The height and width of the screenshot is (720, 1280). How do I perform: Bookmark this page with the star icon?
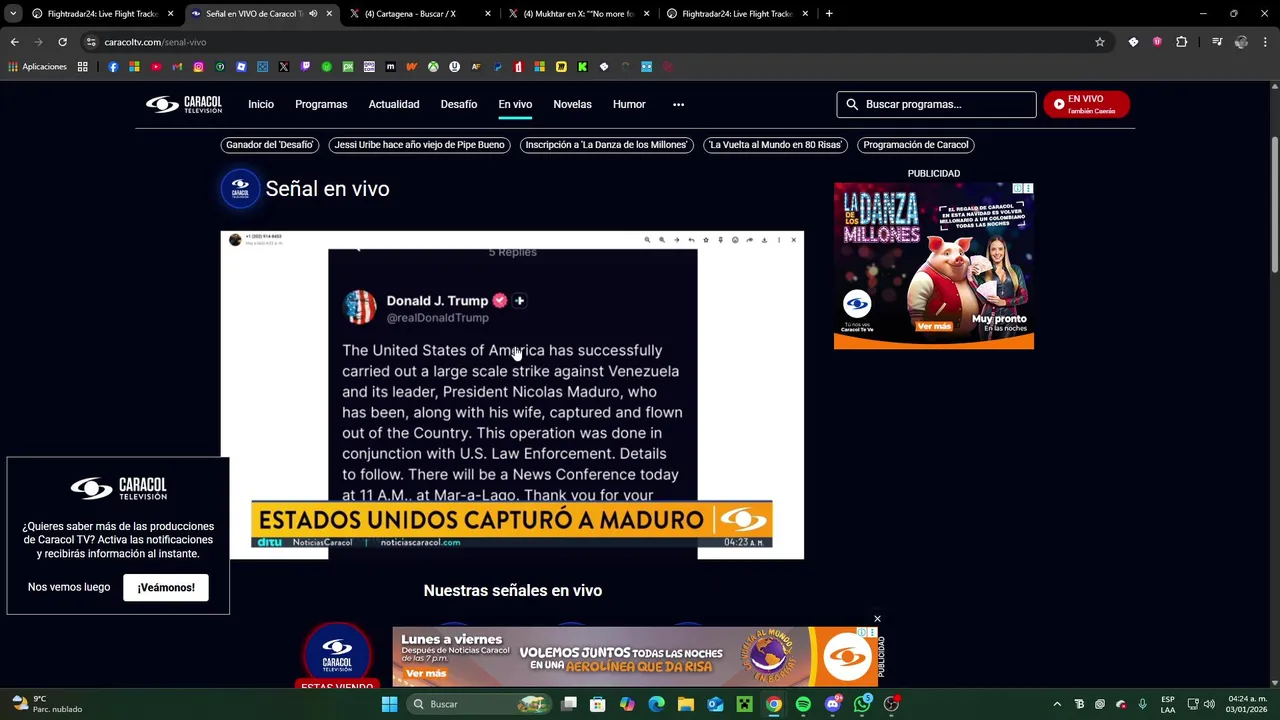(1100, 42)
